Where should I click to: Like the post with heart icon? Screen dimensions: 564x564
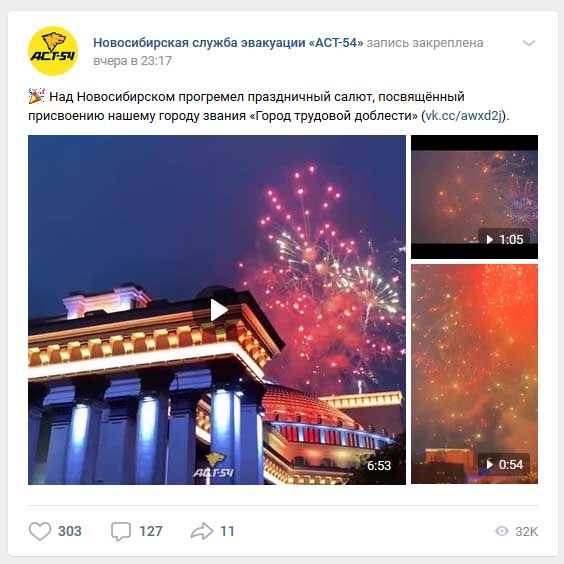pos(40,531)
